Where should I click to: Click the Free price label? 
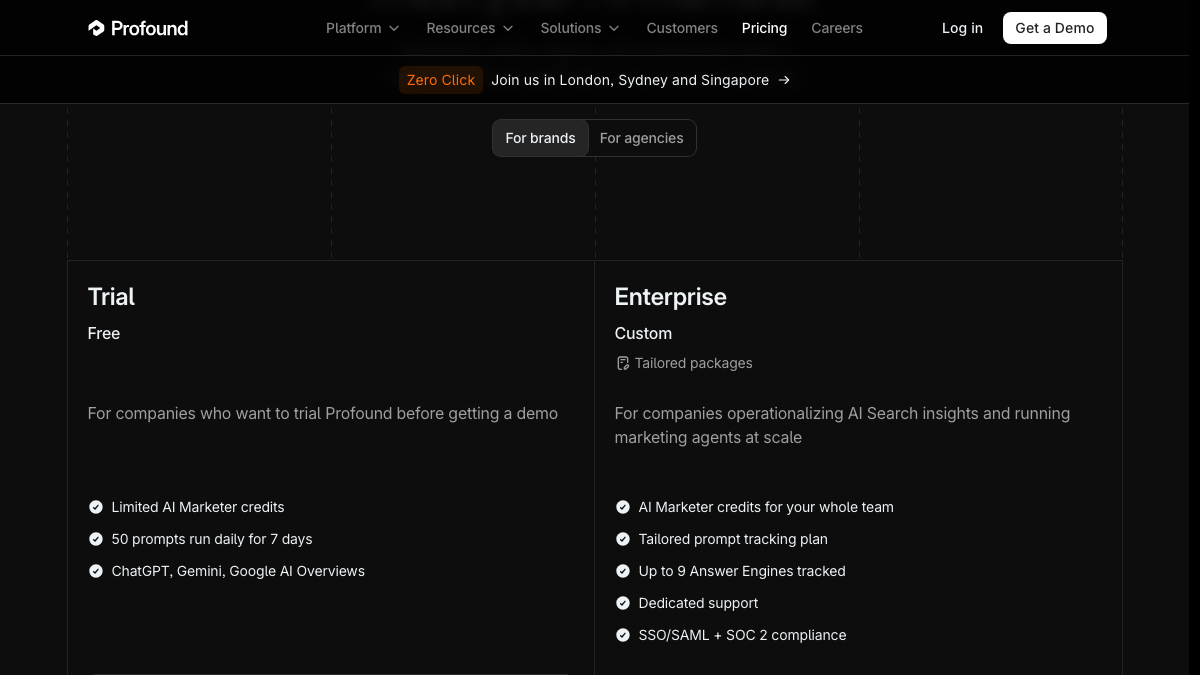pyautogui.click(x=104, y=333)
